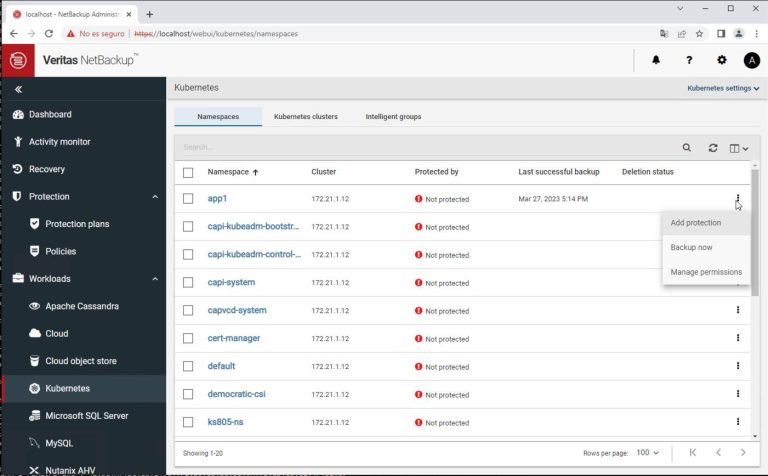
Task: Open the Kubernetes settings dropdown
Action: coord(722,88)
